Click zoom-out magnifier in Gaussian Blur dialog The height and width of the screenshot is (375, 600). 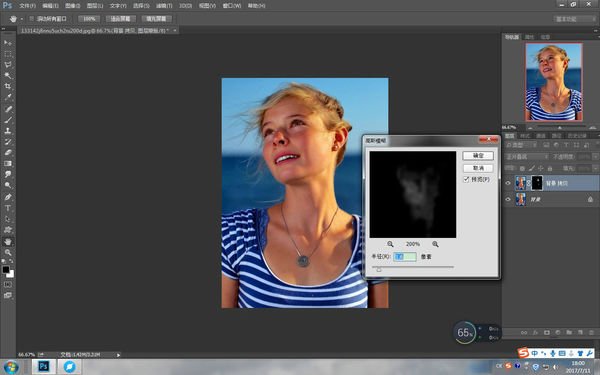pyautogui.click(x=390, y=244)
